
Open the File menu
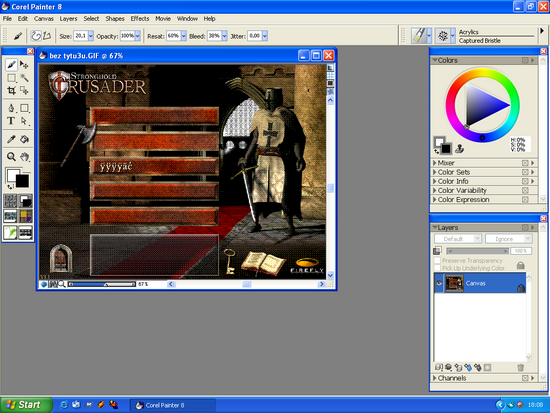click(x=7, y=19)
